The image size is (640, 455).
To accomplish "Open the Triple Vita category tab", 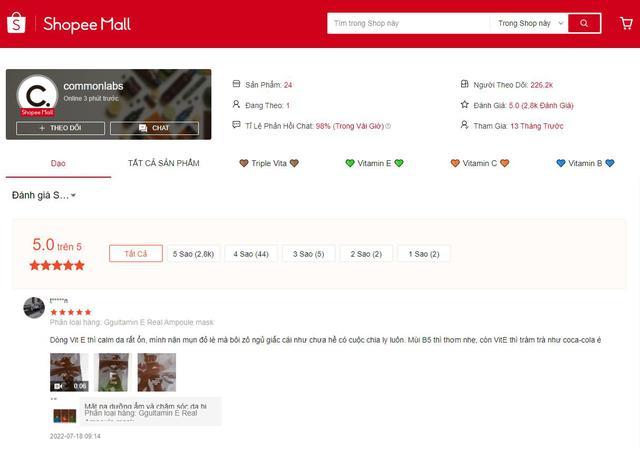I will click(269, 163).
